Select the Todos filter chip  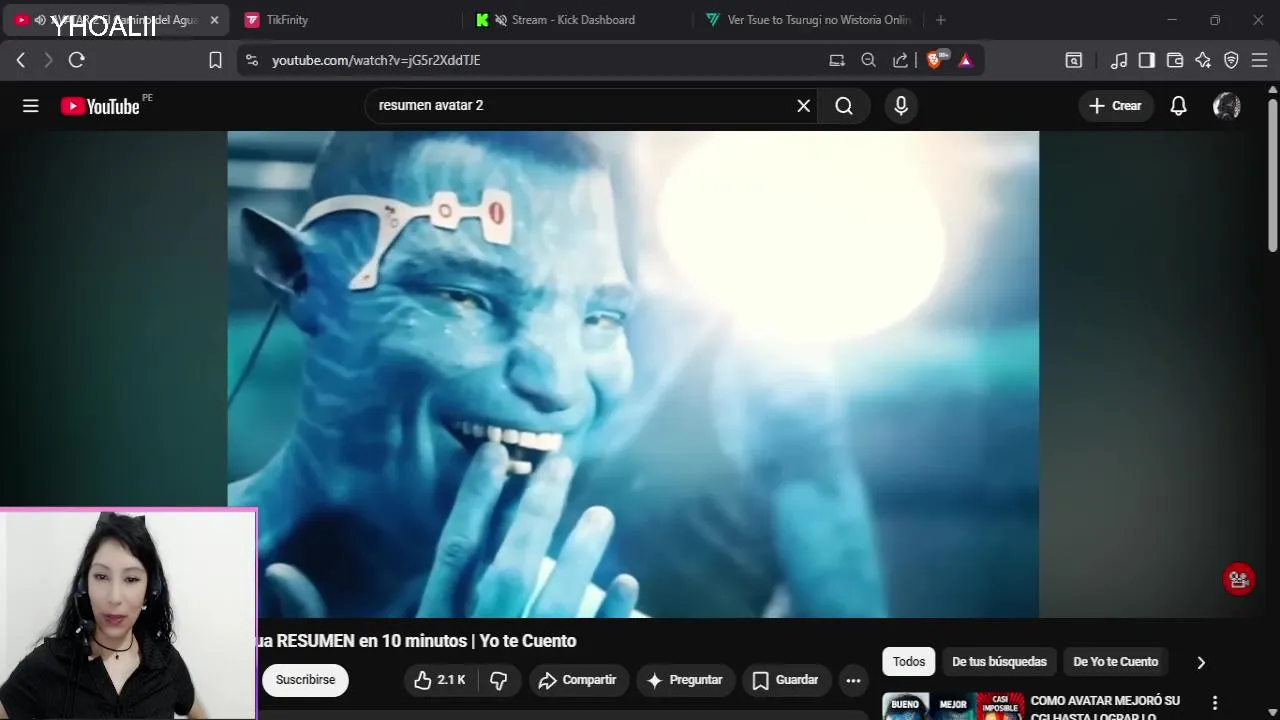pos(909,662)
